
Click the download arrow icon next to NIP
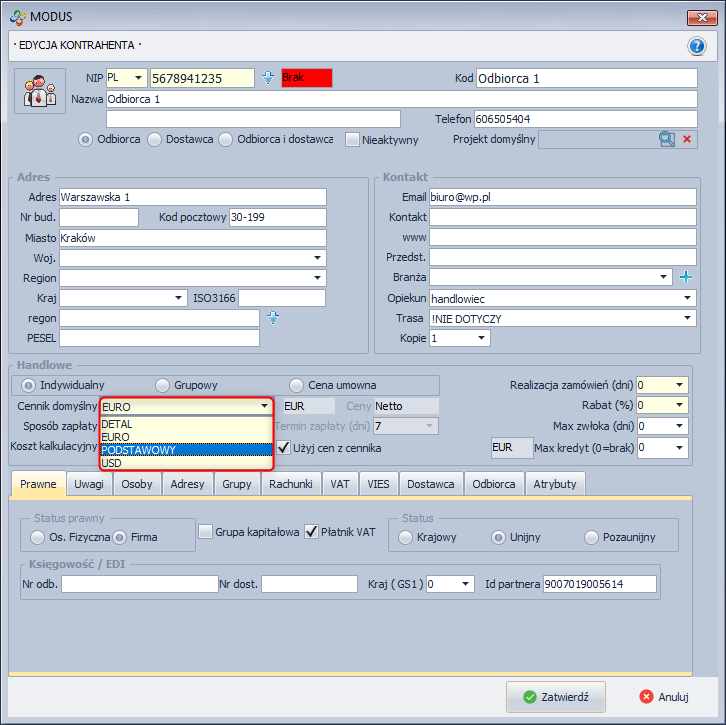(268, 78)
